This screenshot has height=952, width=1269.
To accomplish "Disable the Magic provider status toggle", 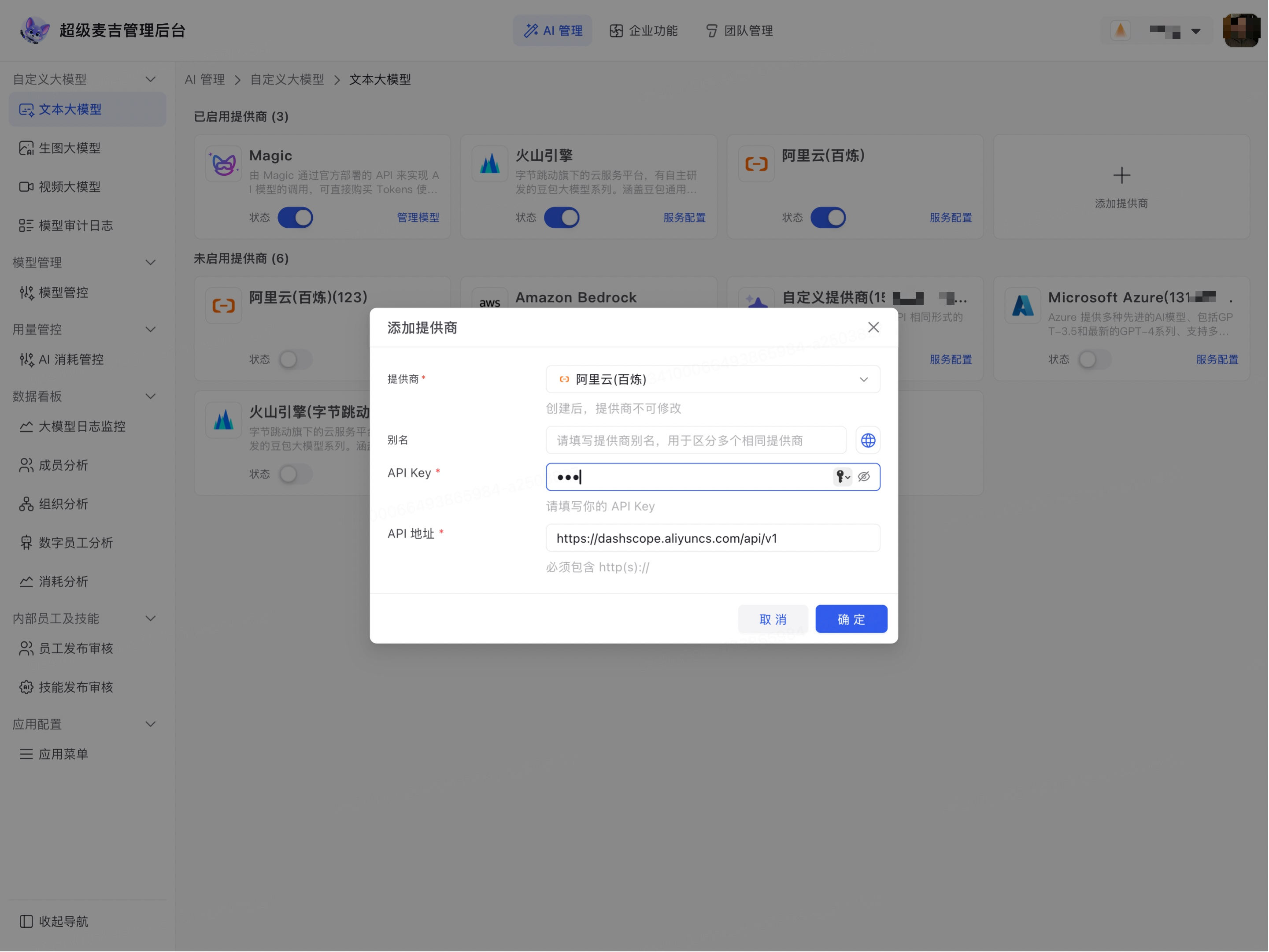I will [296, 218].
